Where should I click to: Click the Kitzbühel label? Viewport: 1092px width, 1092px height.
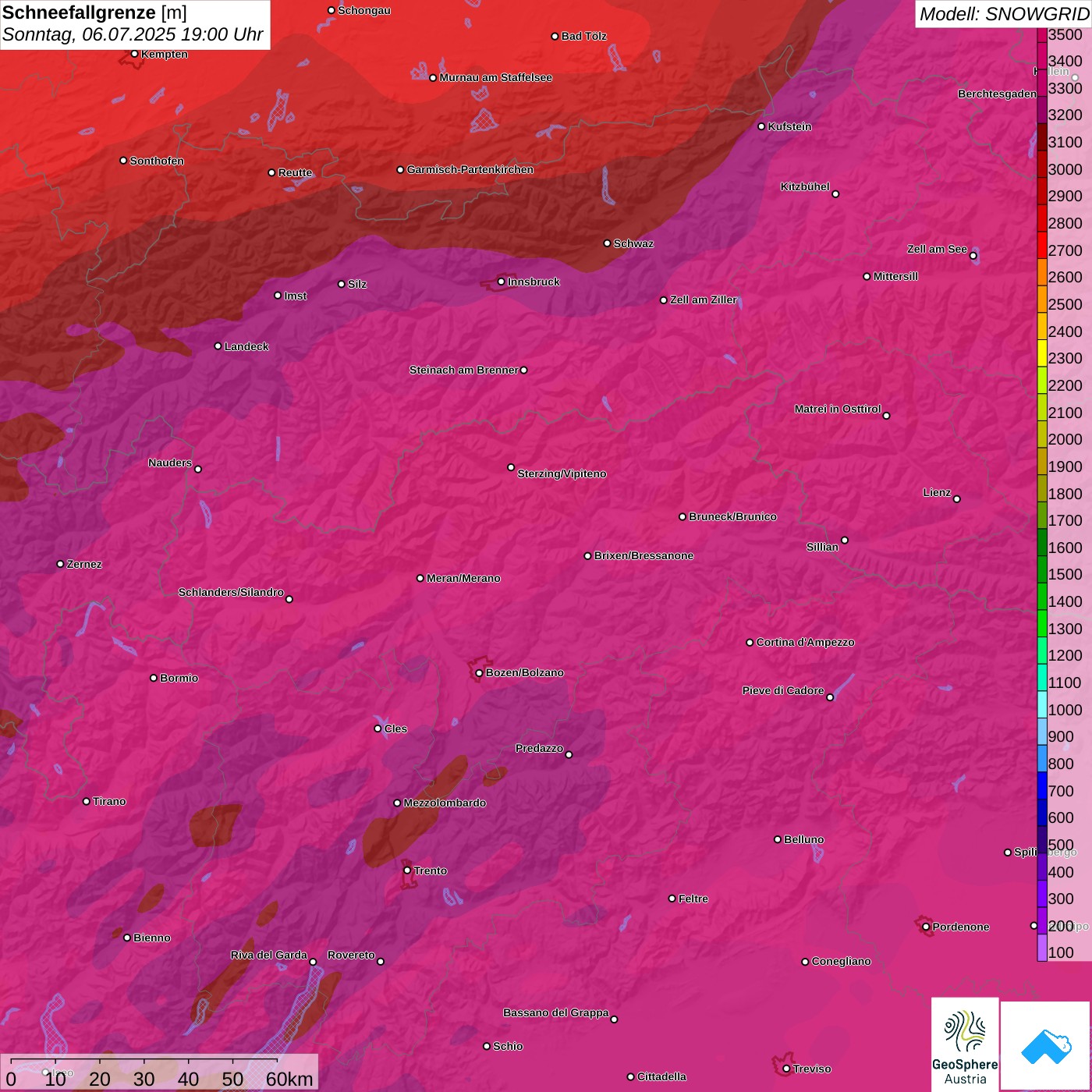(x=805, y=187)
